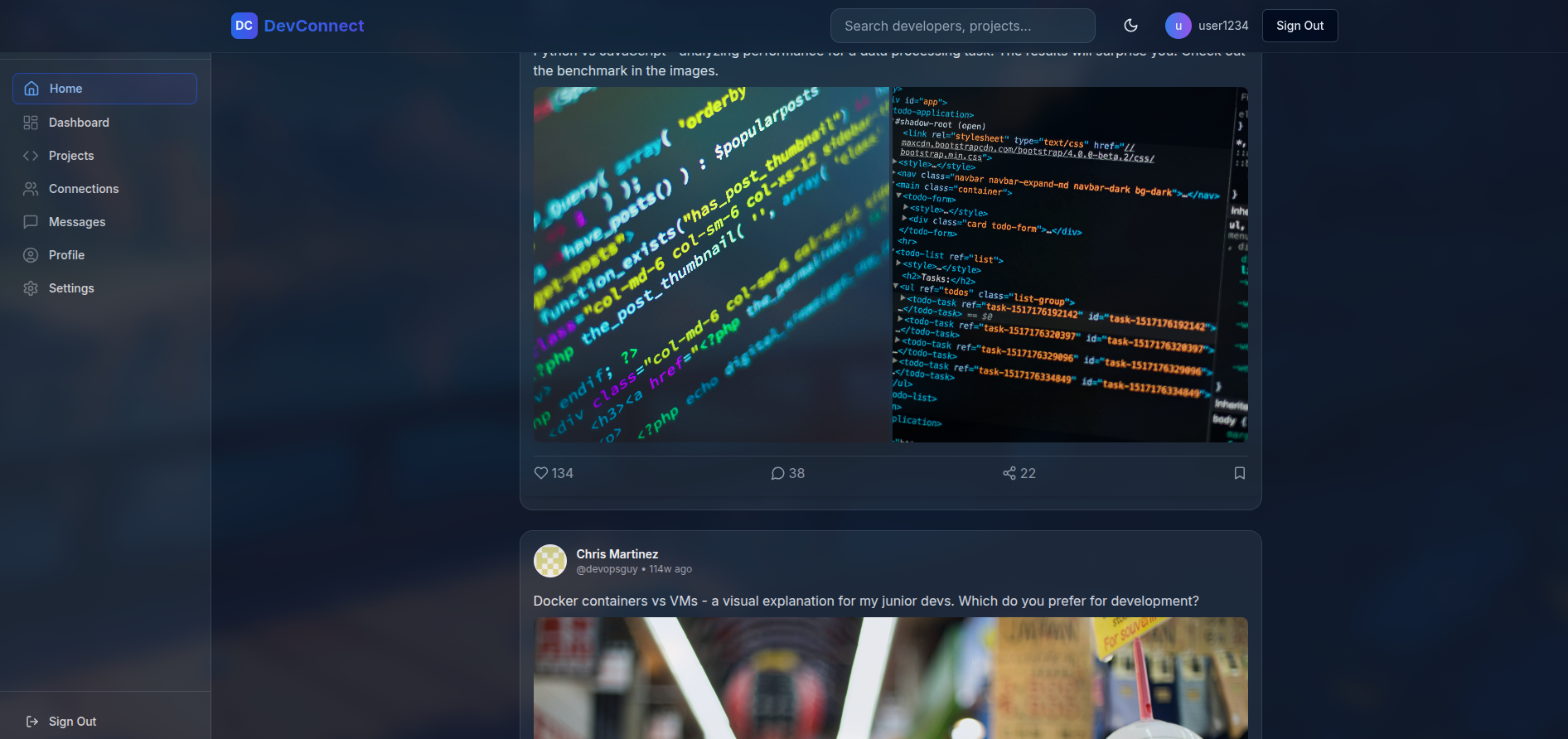Focus the search developers, projects field
1568x739 pixels.
(x=962, y=26)
